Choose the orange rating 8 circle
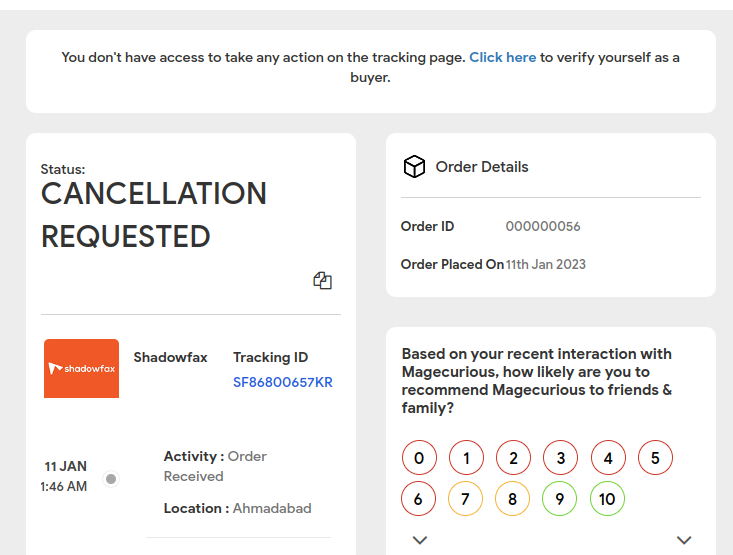 [x=513, y=498]
